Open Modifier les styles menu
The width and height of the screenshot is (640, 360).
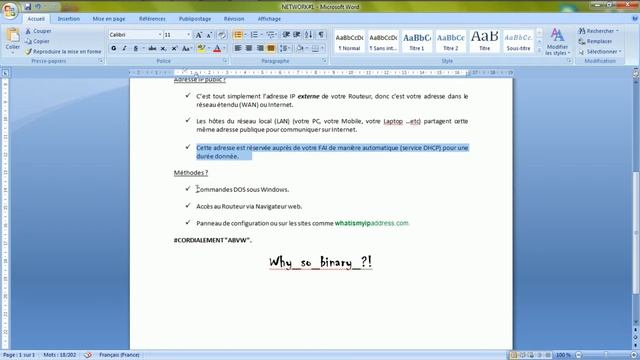point(558,42)
